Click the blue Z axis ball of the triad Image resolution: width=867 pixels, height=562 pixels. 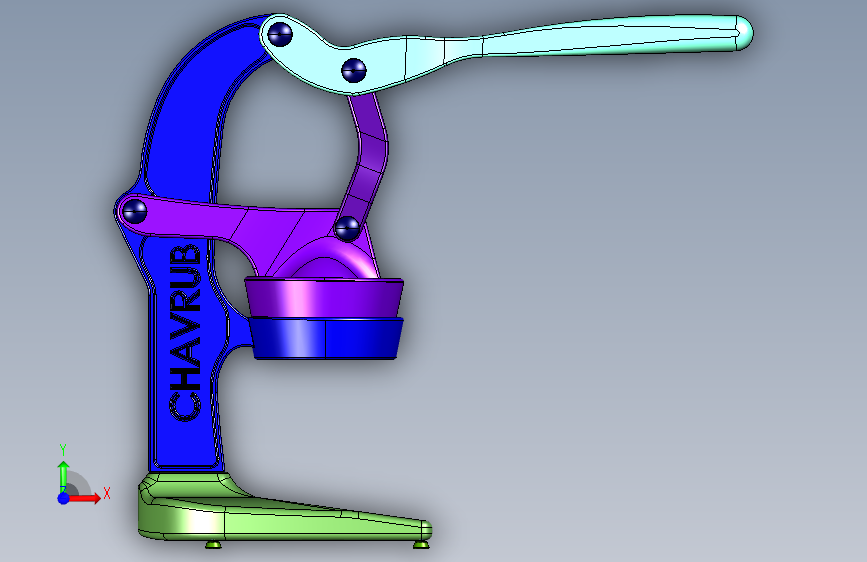(64, 498)
